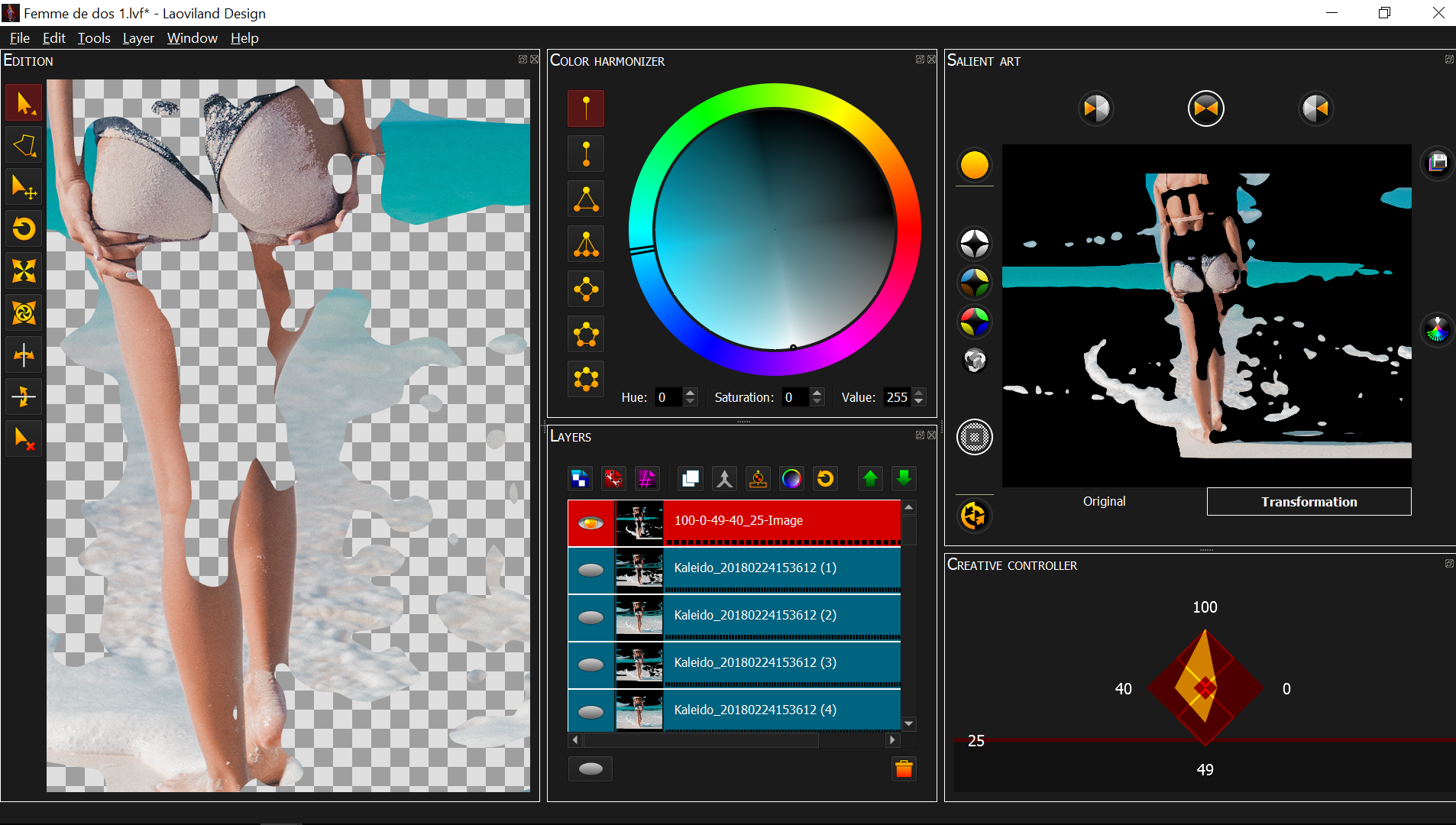Toggle visibility of 100-0-49-40_25-Image layer
Image resolution: width=1456 pixels, height=825 pixels.
tap(590, 523)
